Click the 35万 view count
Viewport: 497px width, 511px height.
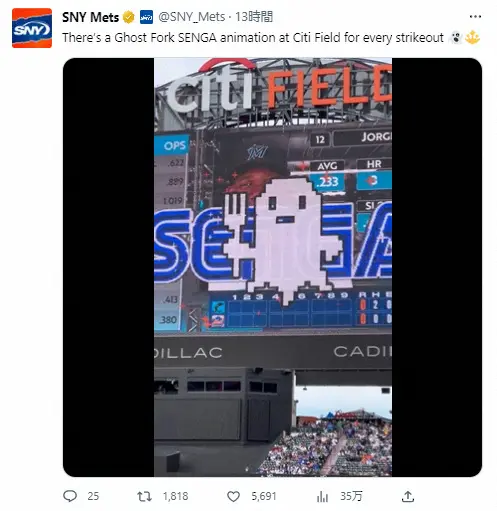click(351, 496)
